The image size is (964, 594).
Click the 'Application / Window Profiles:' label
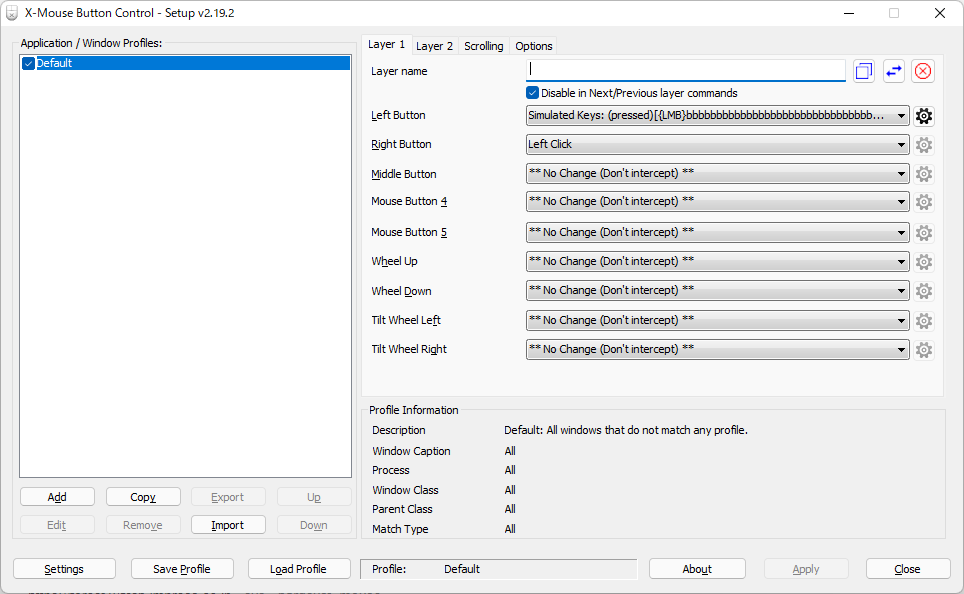pyautogui.click(x=91, y=43)
